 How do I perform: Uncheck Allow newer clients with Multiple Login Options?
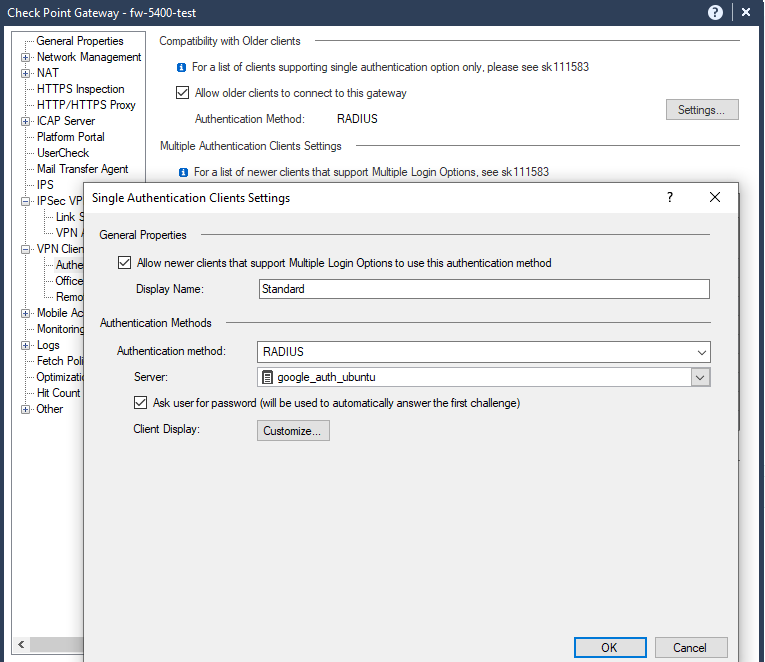coord(124,263)
